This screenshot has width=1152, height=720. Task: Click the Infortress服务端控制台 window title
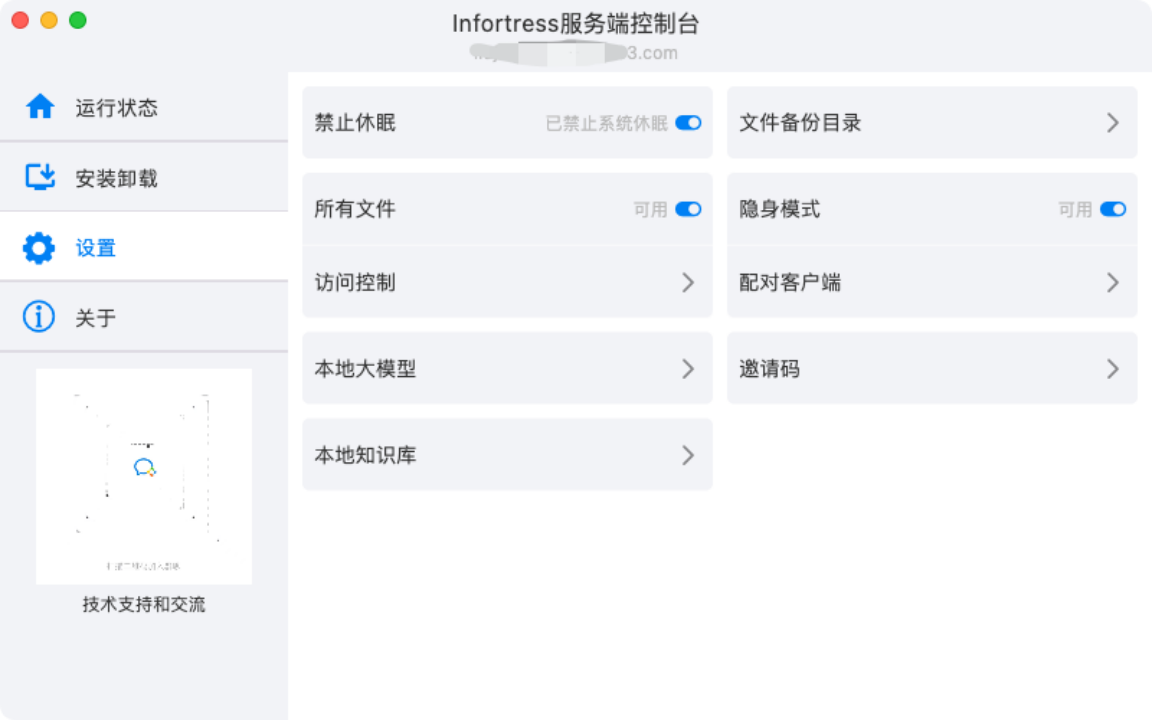click(x=575, y=24)
